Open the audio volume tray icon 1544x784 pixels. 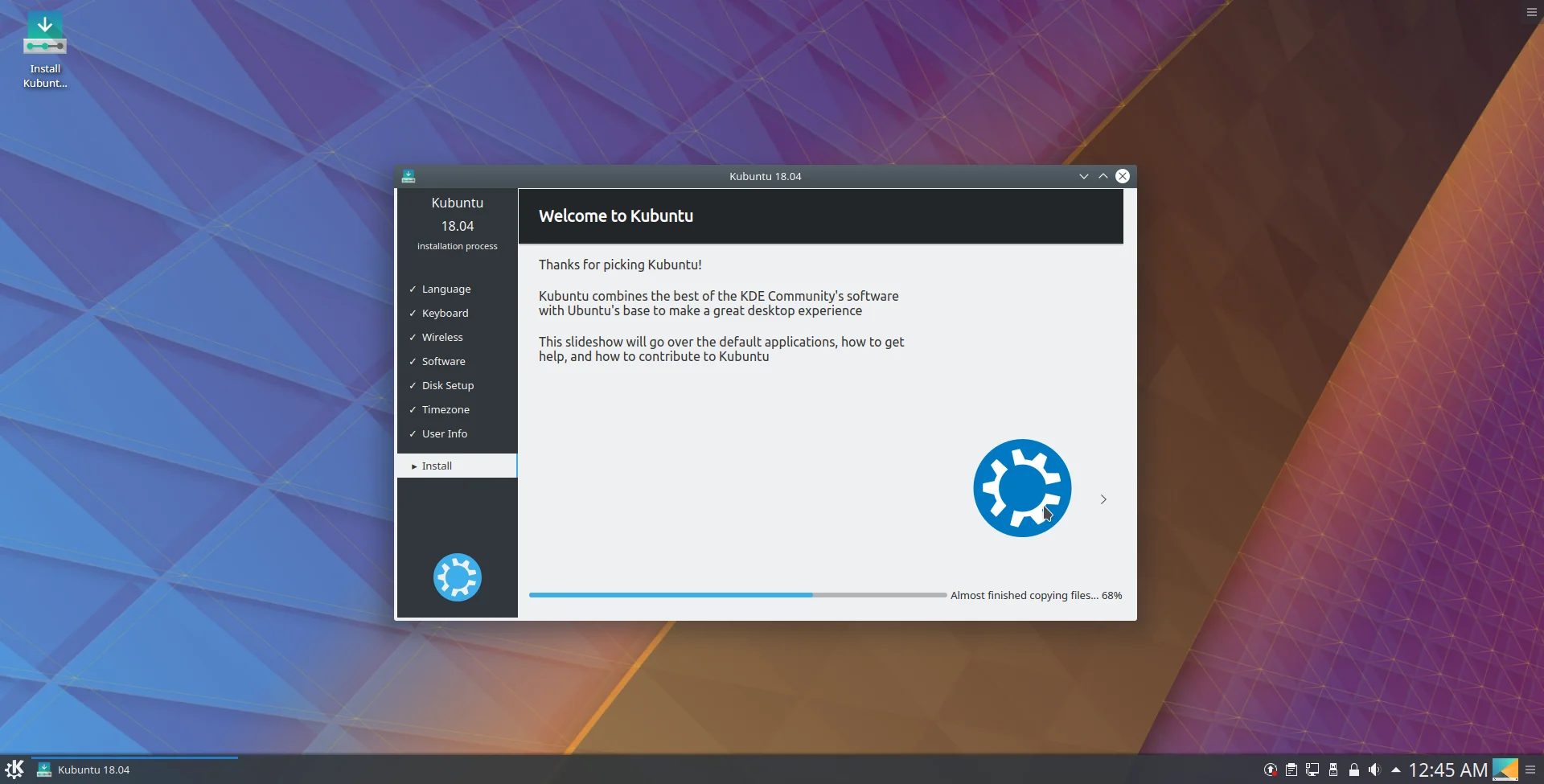click(x=1374, y=770)
